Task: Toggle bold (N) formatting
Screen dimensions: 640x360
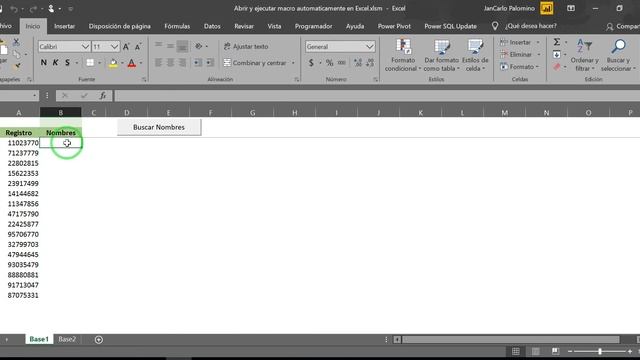Action: pos(44,62)
